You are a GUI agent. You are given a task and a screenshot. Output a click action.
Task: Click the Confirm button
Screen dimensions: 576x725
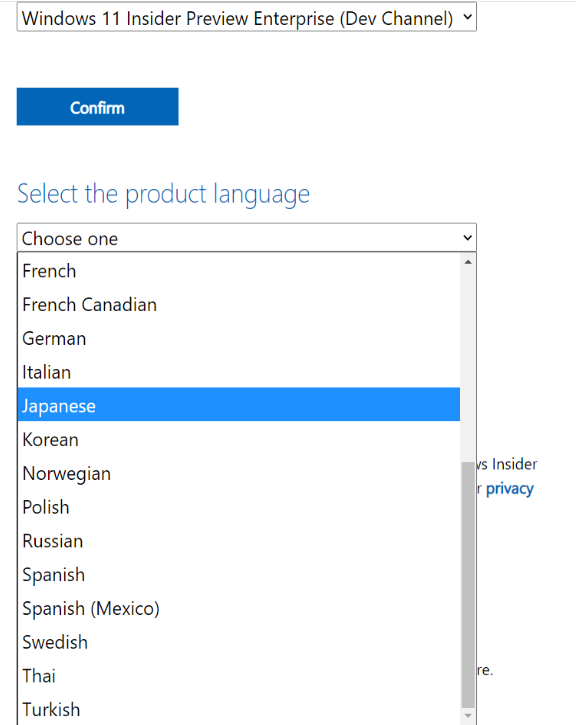tap(98, 107)
